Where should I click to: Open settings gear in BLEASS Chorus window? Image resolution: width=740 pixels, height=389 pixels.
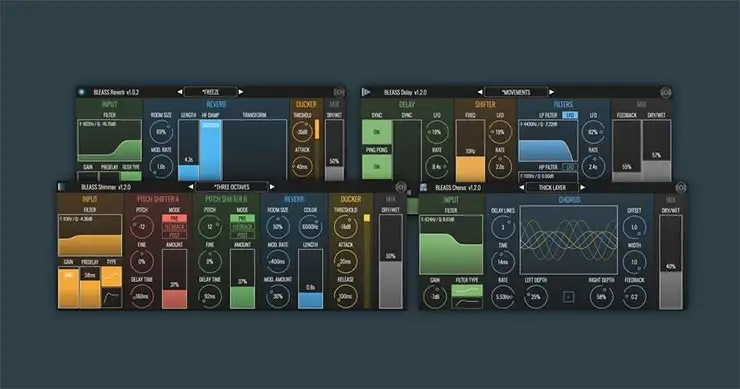coord(681,187)
